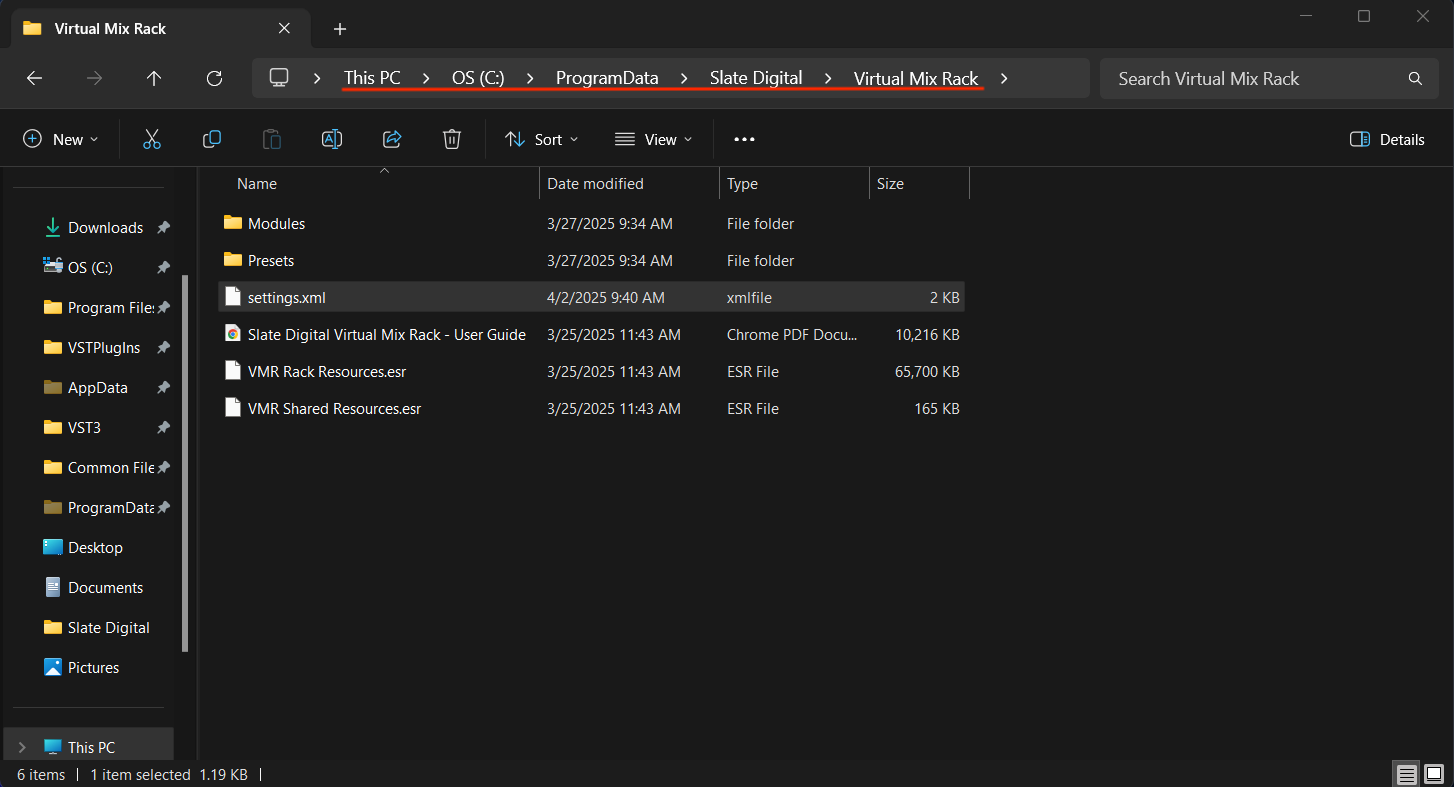Open the New item dropdown
This screenshot has width=1454, height=787.
click(x=61, y=140)
